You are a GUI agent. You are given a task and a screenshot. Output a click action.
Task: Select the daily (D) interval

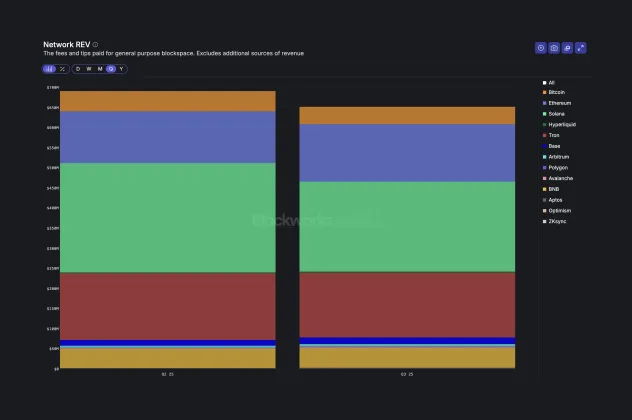point(78,69)
